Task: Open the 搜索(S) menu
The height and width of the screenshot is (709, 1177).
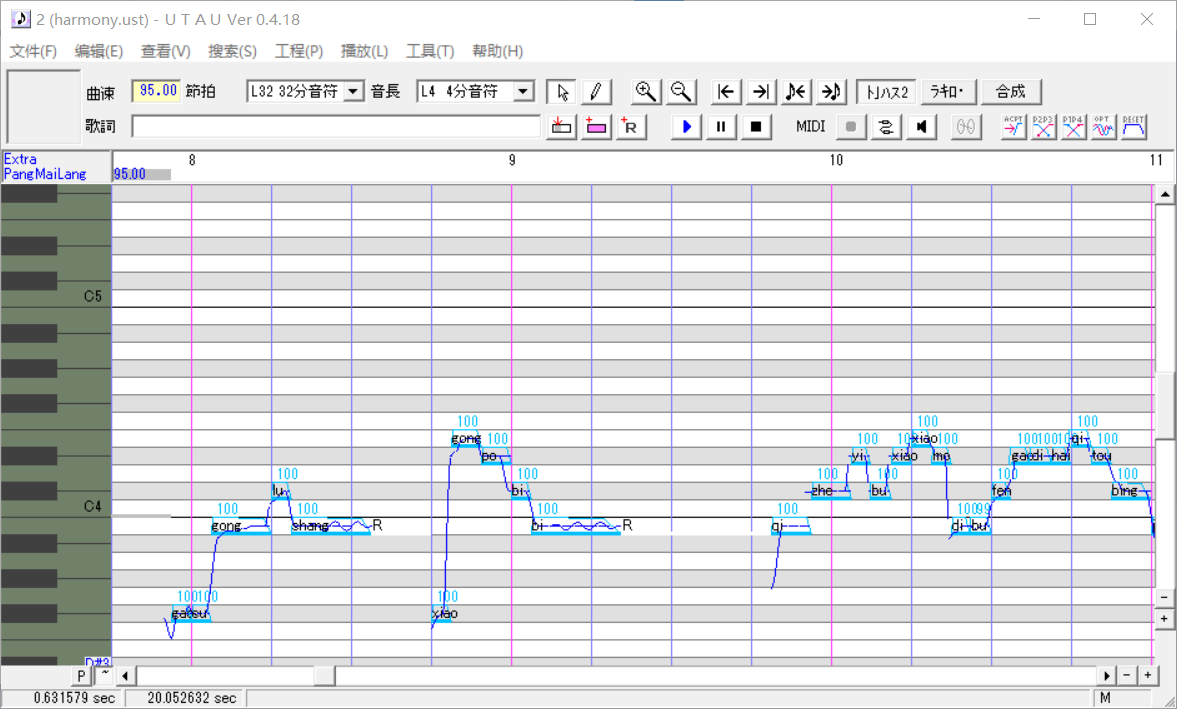Action: click(x=232, y=51)
